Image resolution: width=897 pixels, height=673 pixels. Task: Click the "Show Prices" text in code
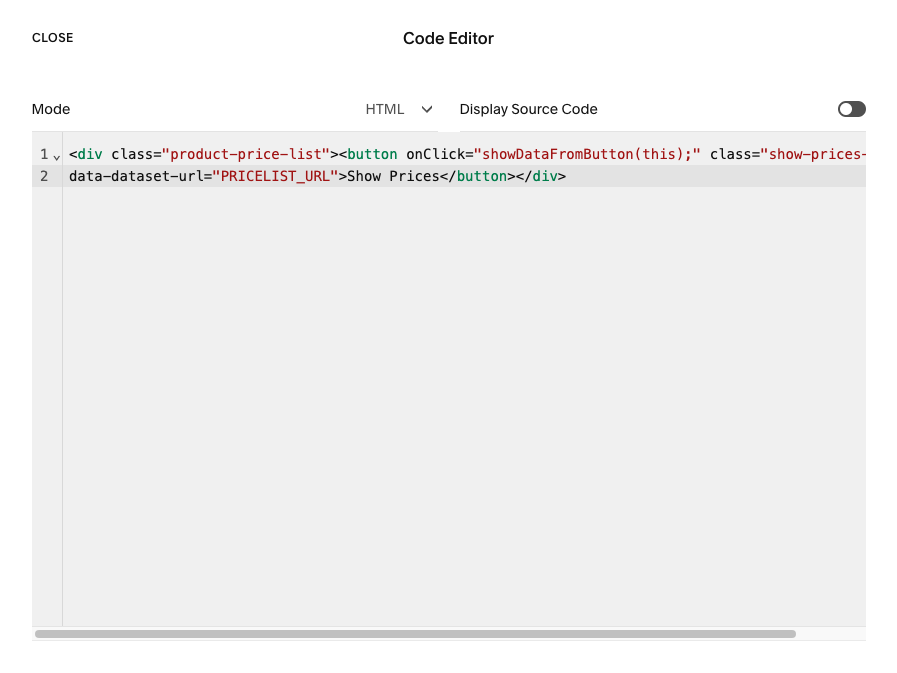point(393,176)
